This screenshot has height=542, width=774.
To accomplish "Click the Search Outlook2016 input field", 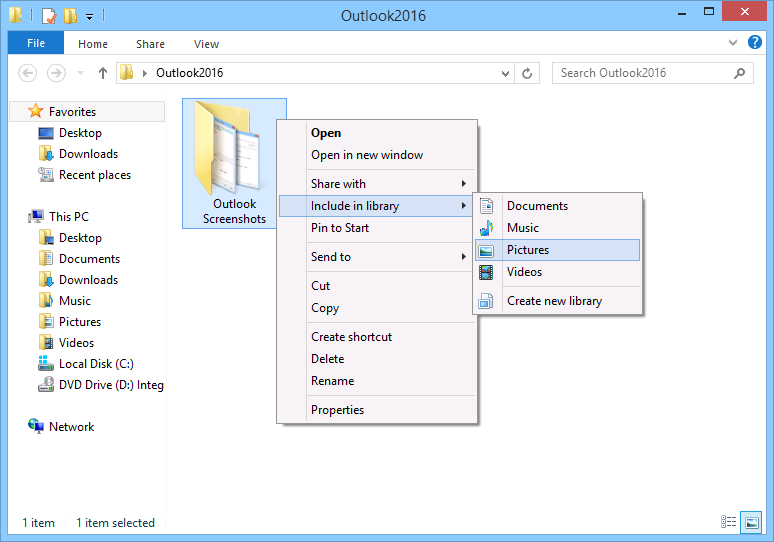I will pos(640,73).
